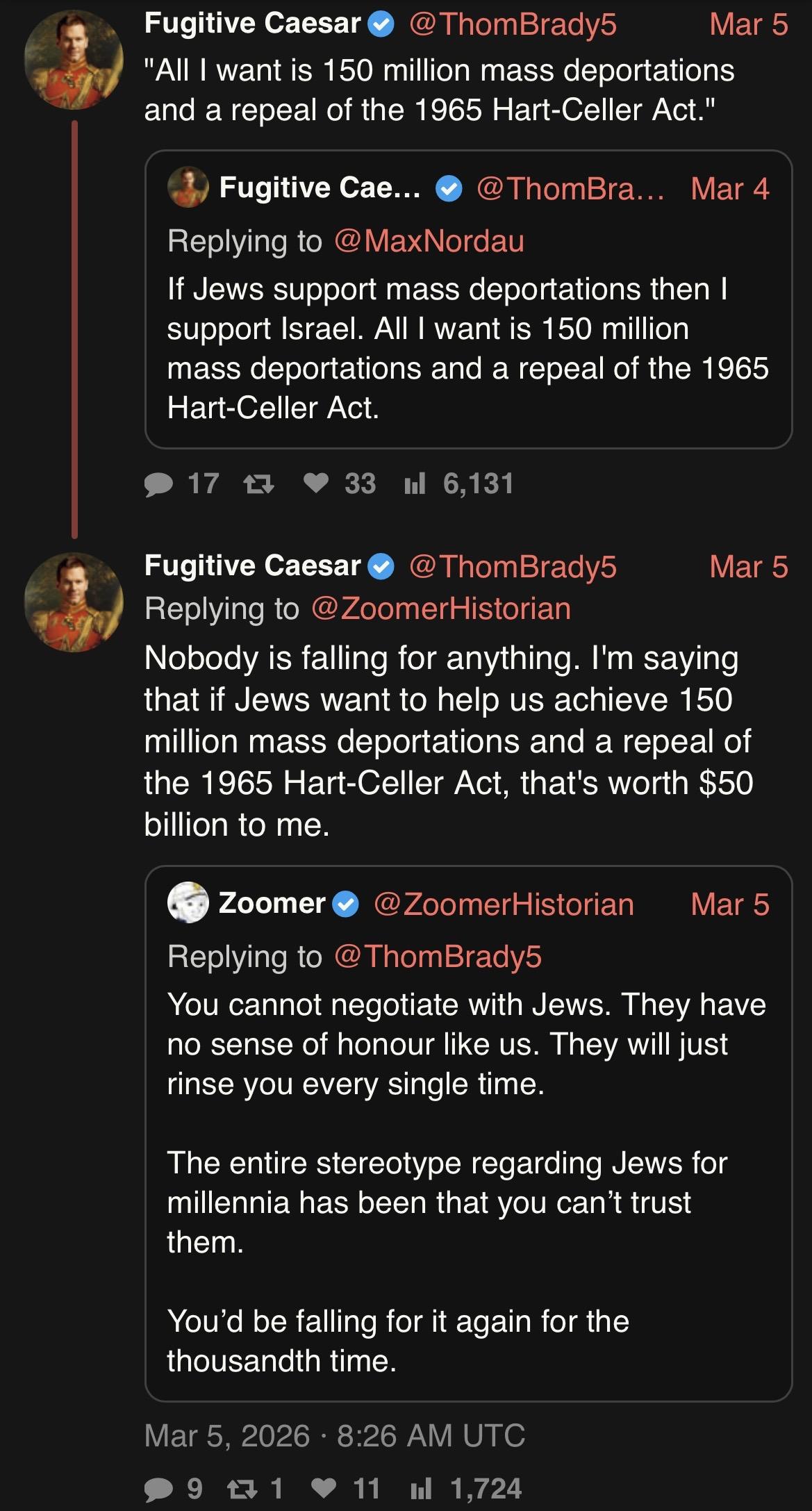812x1511 pixels.
Task: Open Fugitive Caesar's top profile avatar
Action: pos(74,60)
